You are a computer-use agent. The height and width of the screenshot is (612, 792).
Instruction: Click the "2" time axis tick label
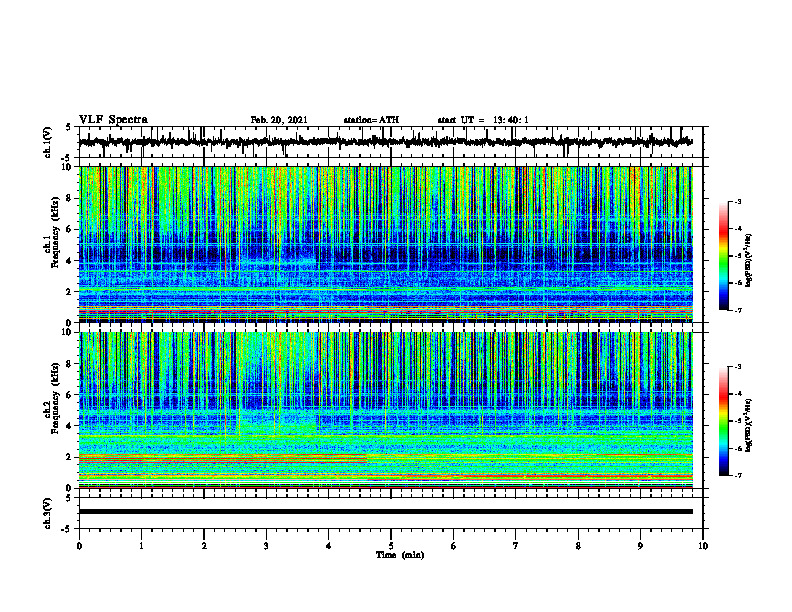204,546
